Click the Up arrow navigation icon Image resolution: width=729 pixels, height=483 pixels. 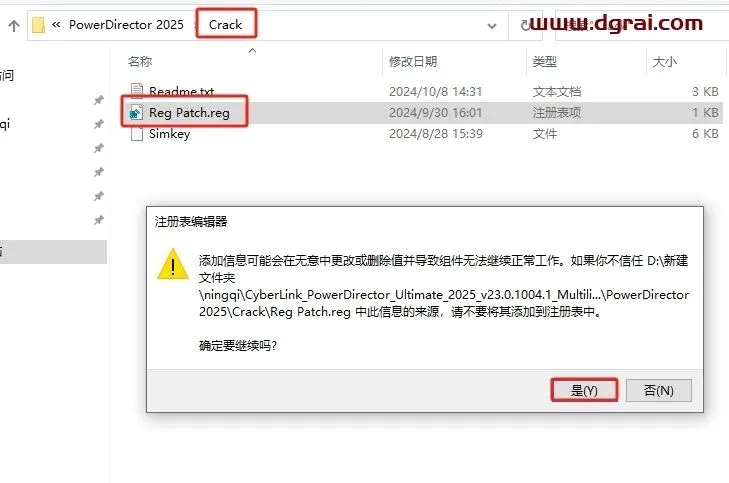click(x=14, y=26)
